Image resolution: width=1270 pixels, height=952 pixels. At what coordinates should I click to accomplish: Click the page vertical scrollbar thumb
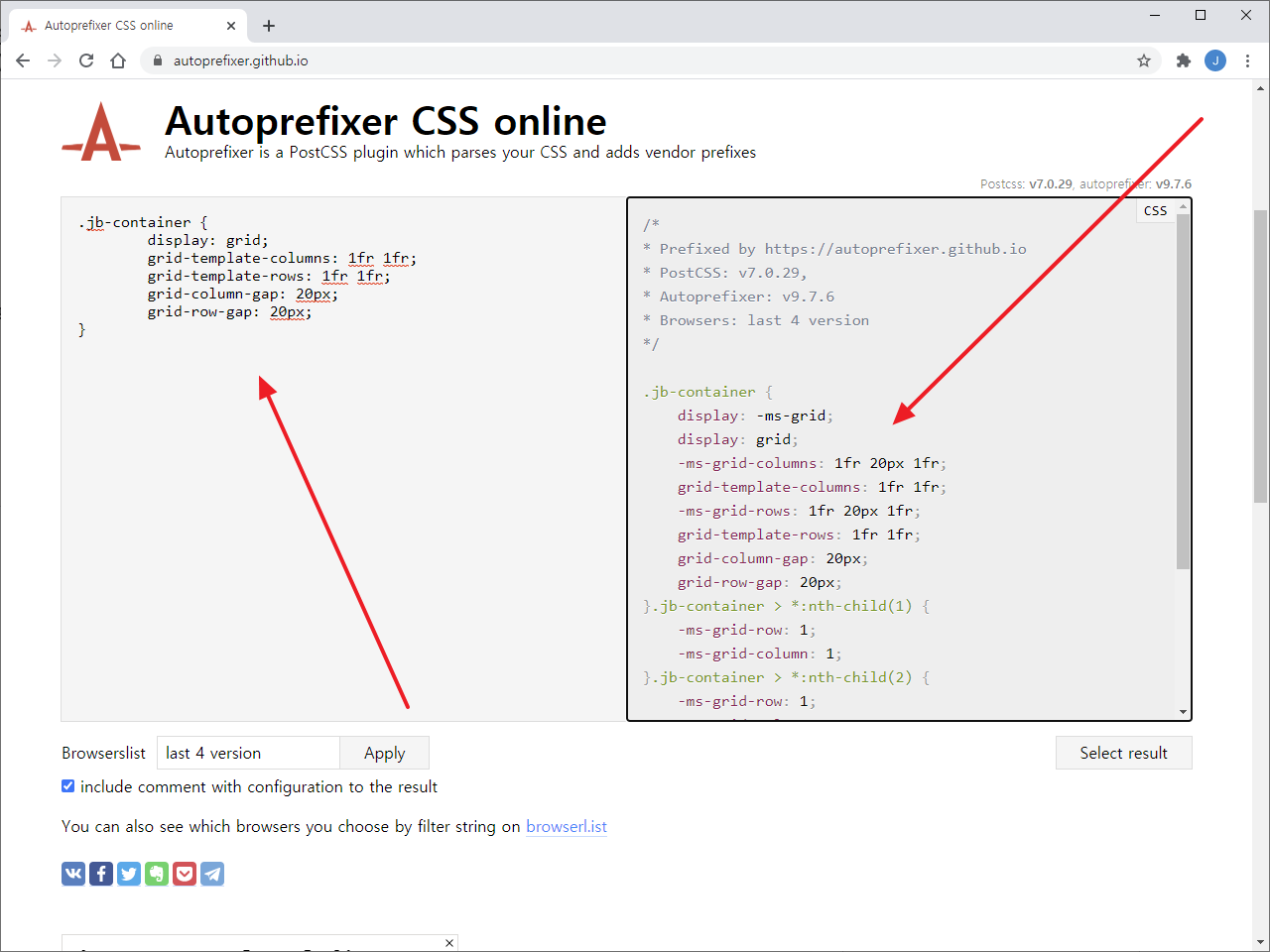(x=1260, y=356)
